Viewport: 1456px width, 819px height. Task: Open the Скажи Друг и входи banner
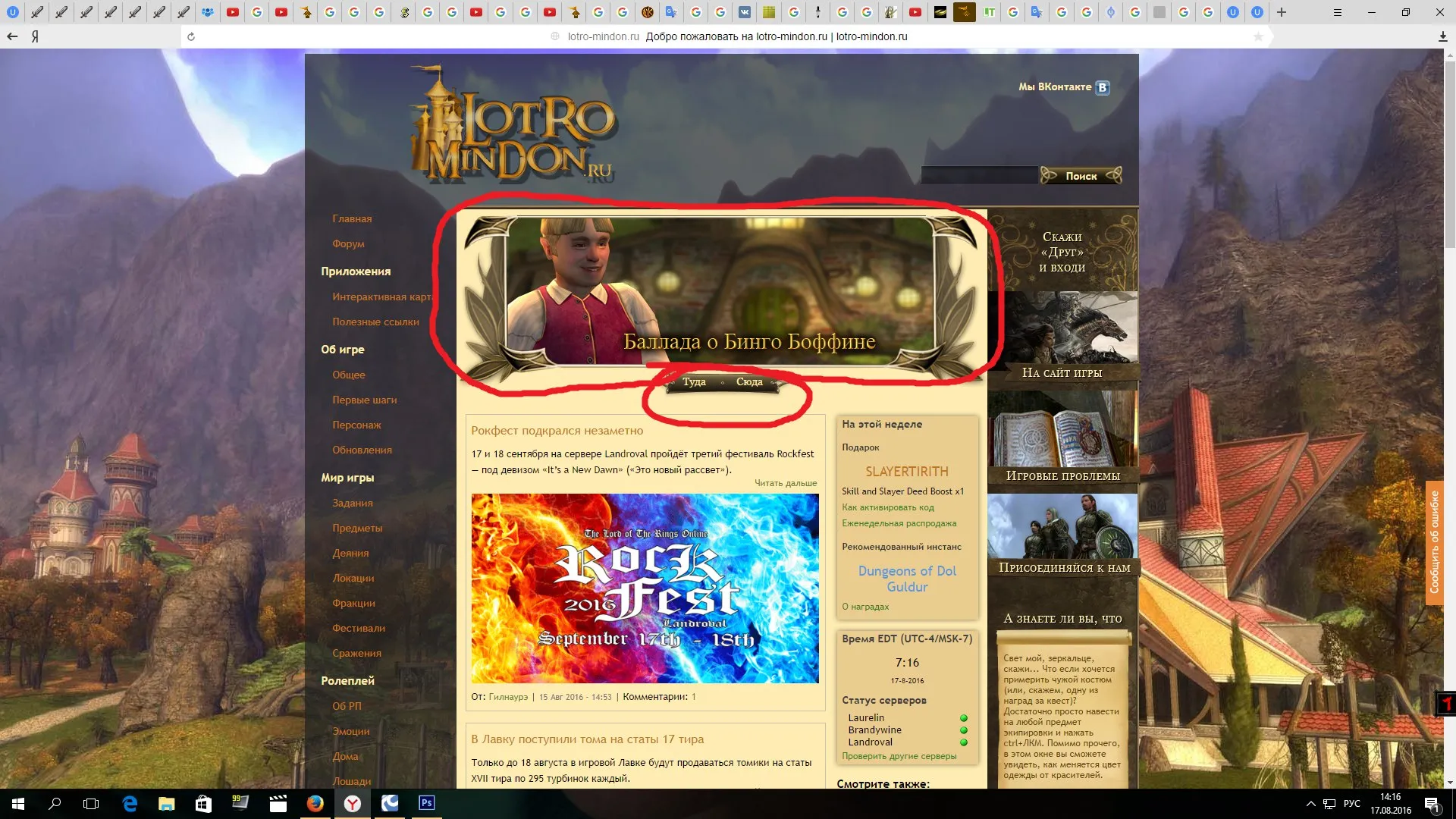[x=1062, y=250]
